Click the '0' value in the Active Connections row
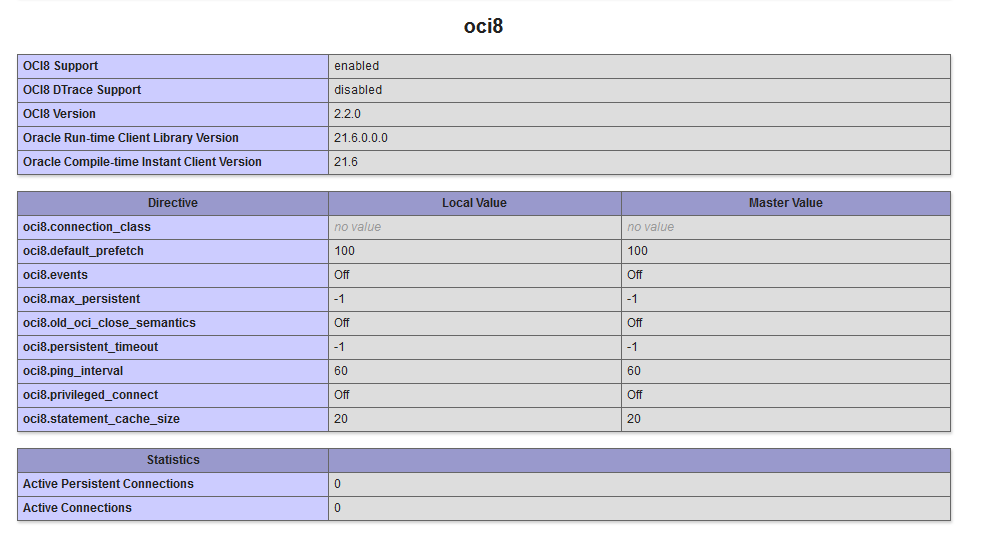986x535 pixels. tap(338, 508)
